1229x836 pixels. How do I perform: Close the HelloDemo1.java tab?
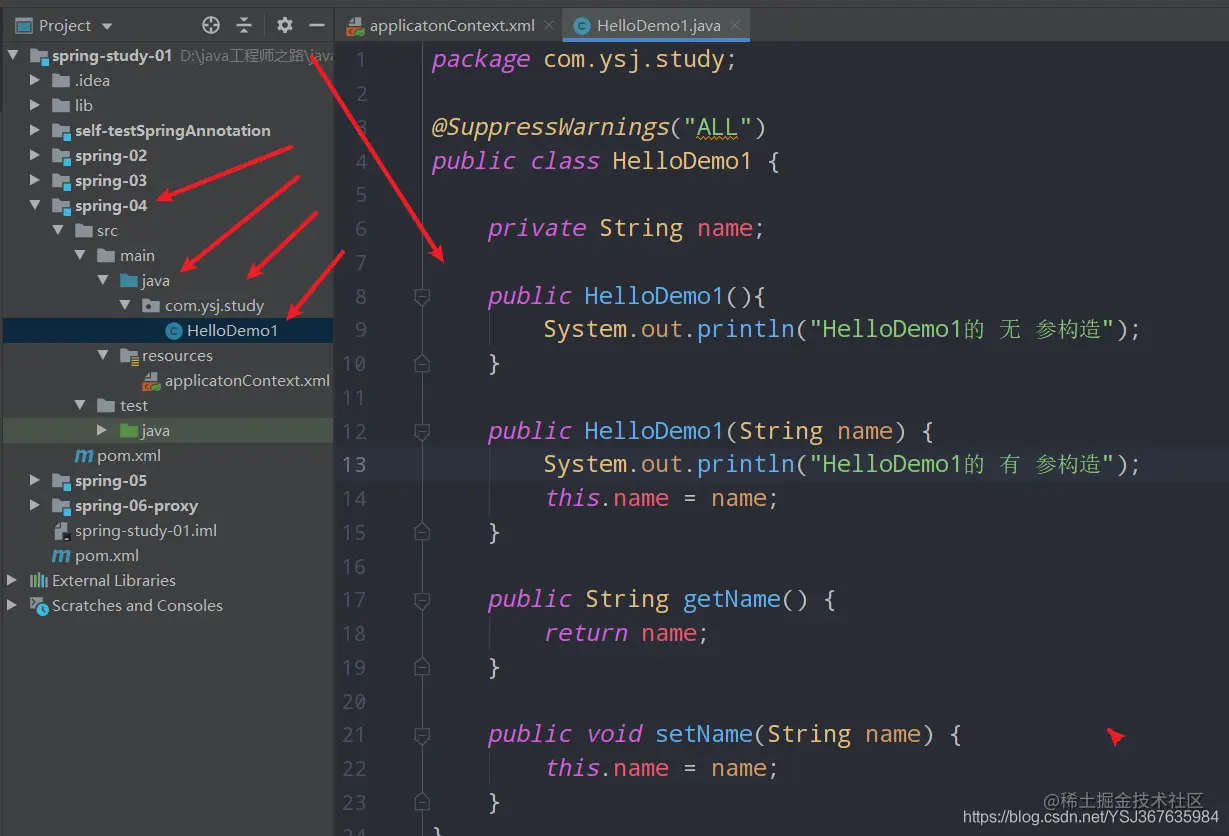coord(735,26)
